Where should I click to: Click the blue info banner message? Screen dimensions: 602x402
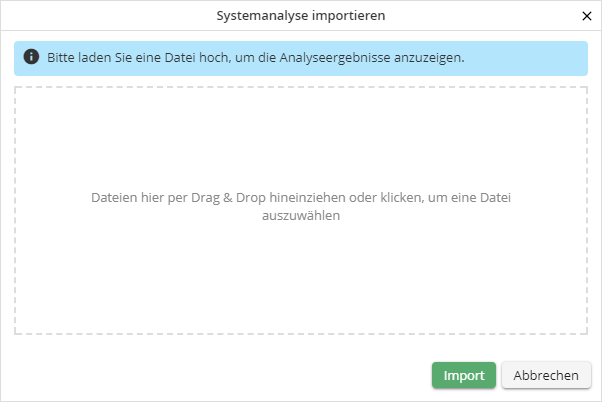(x=300, y=58)
